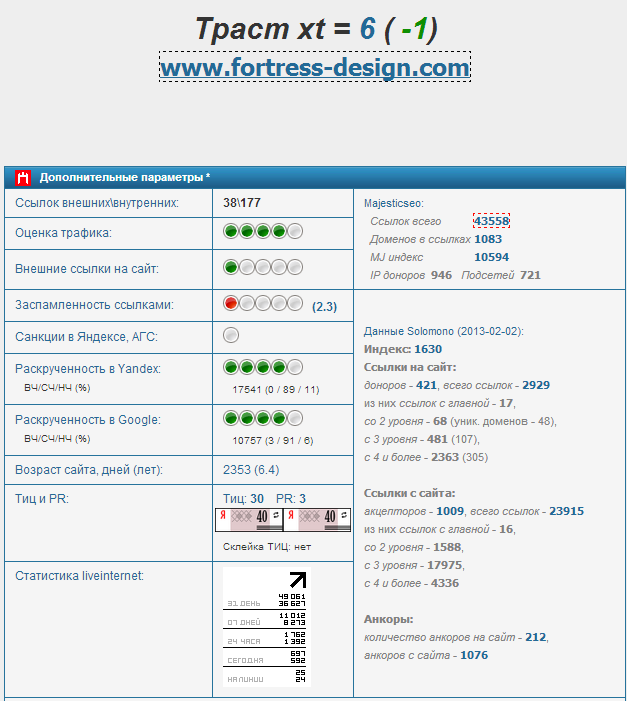Click the 'Ссылки на сайт:' heading
The image size is (627, 701).
(x=410, y=367)
